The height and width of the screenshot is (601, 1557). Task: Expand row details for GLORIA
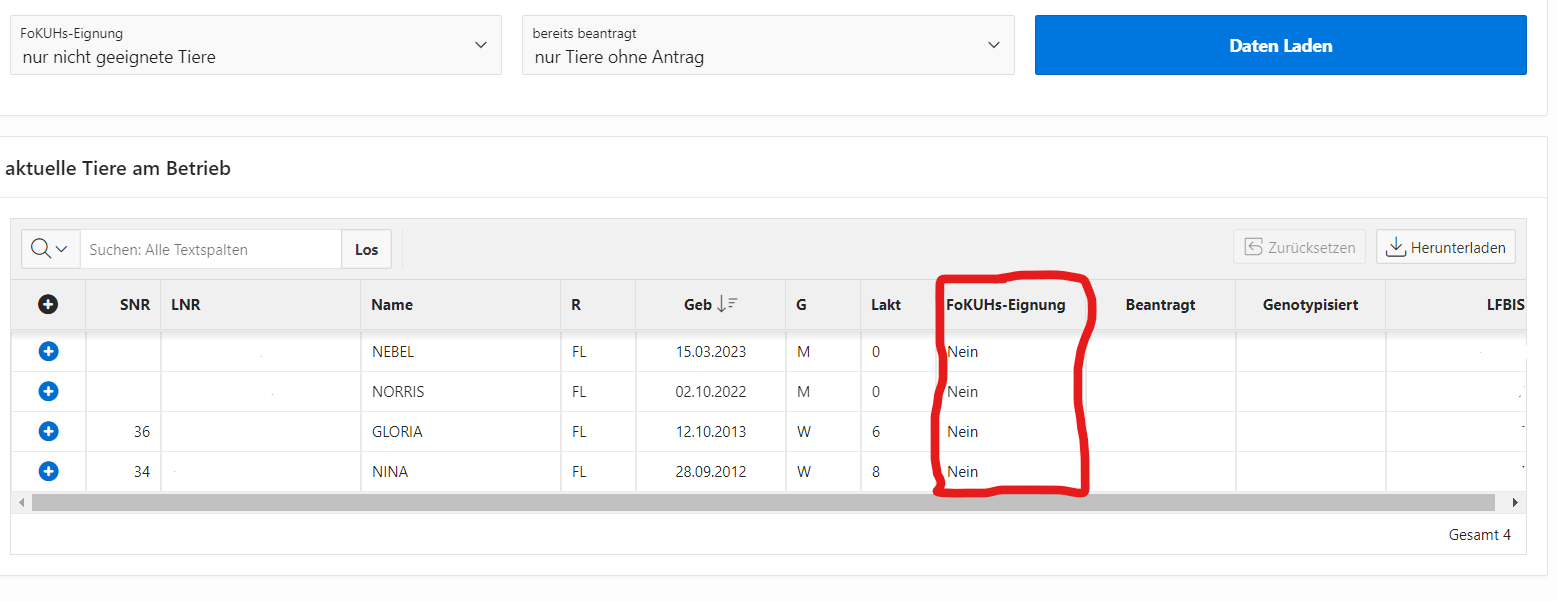(48, 432)
